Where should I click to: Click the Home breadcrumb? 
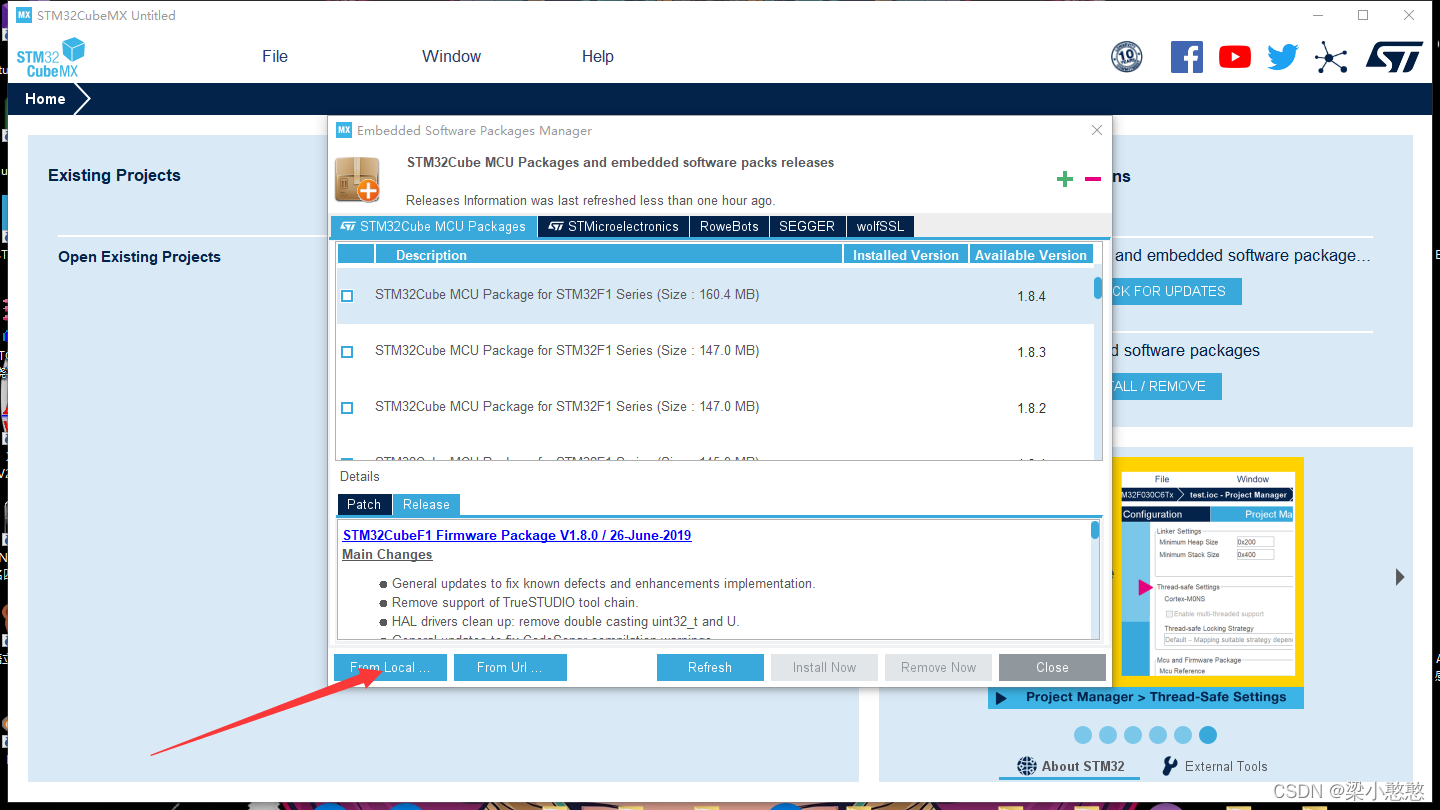point(46,99)
